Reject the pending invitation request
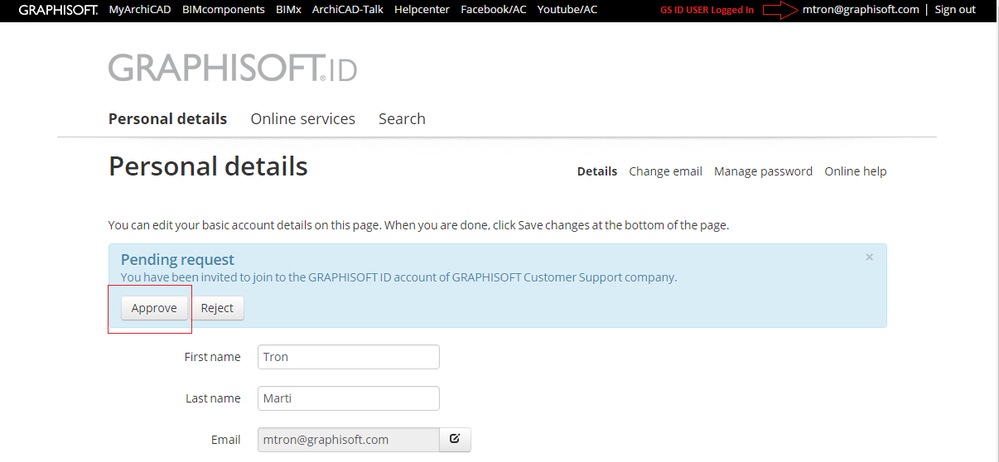The width and height of the screenshot is (999, 462). point(217,308)
